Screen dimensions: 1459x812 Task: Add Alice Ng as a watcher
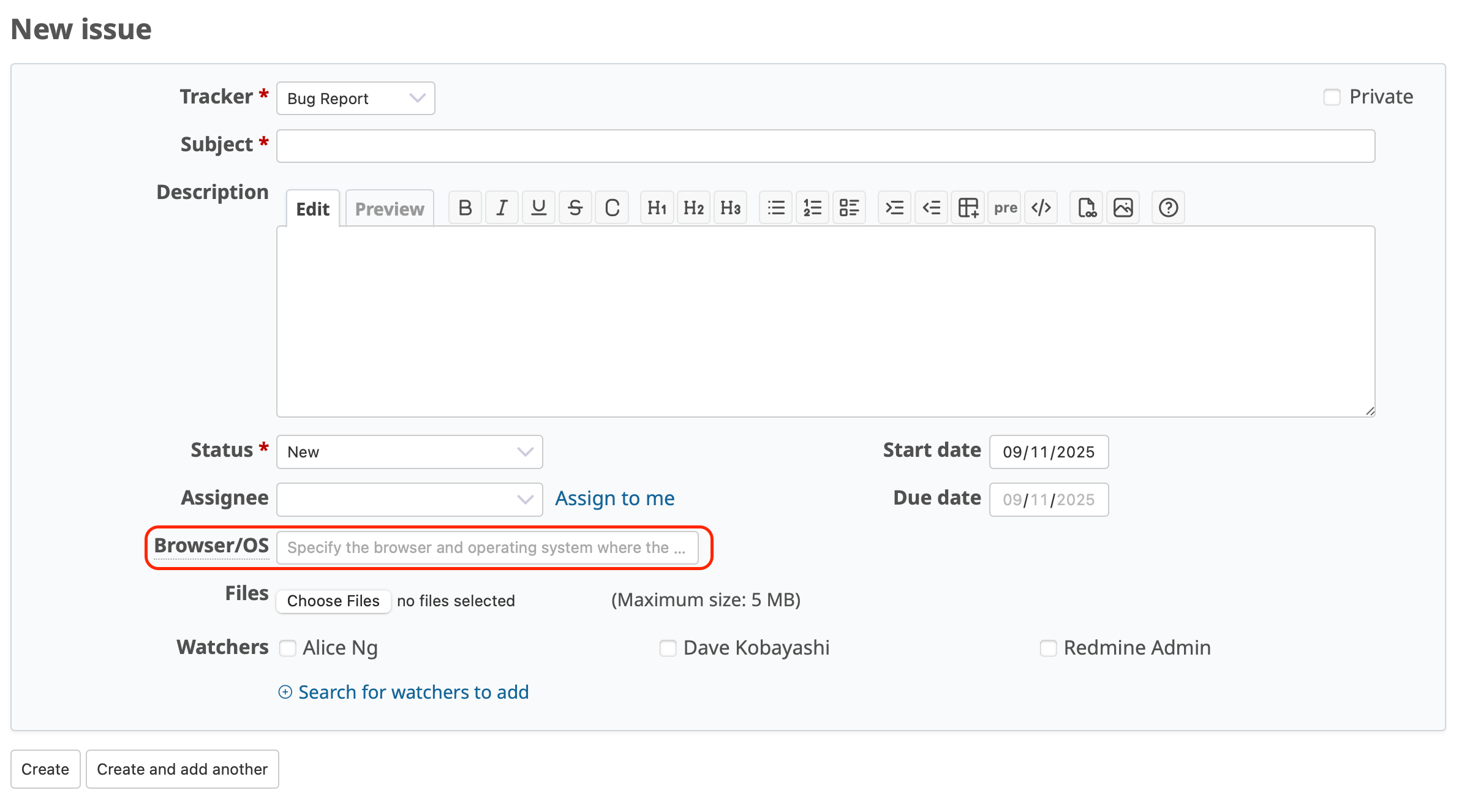click(288, 648)
